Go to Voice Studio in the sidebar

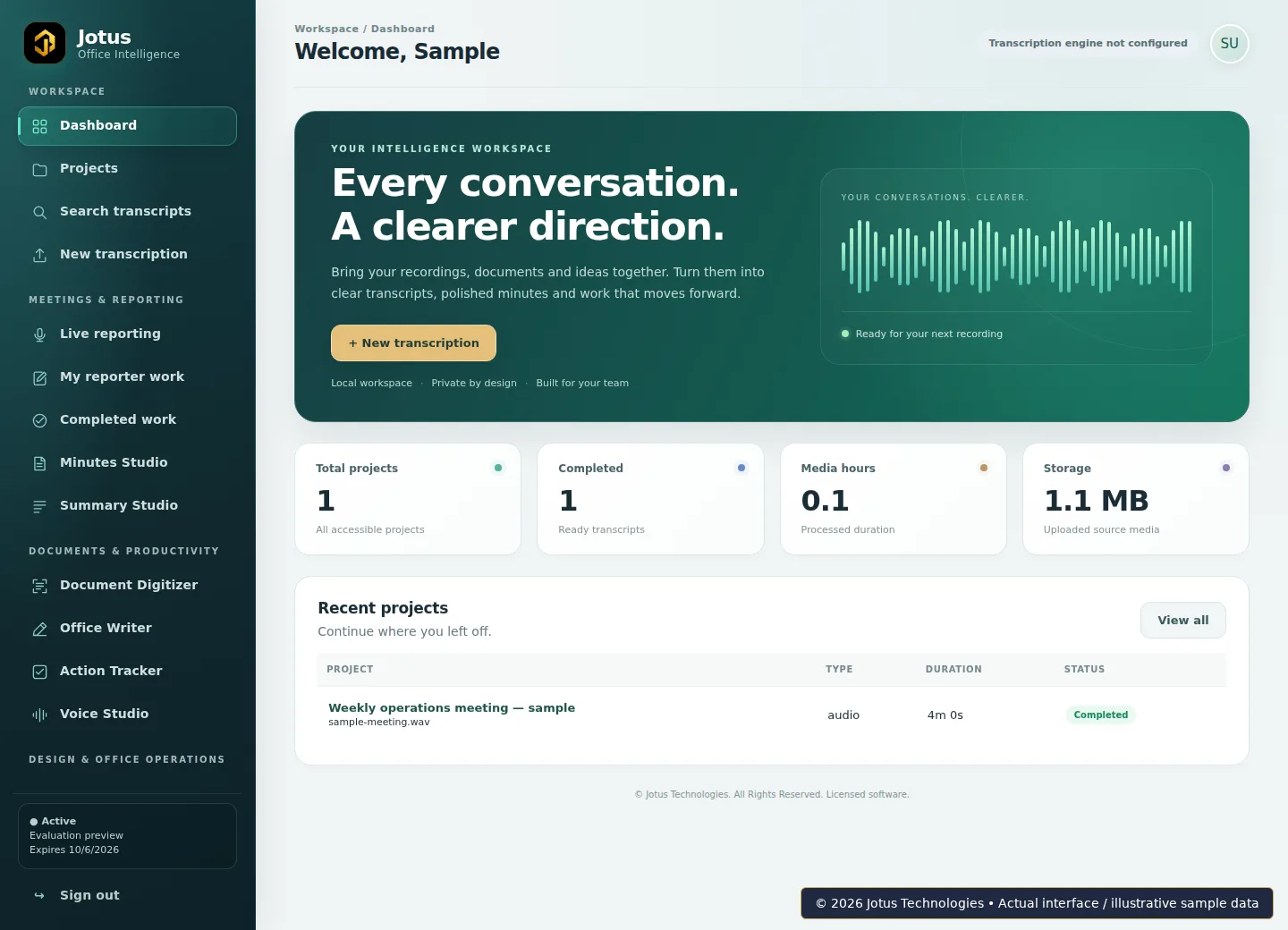click(x=127, y=714)
